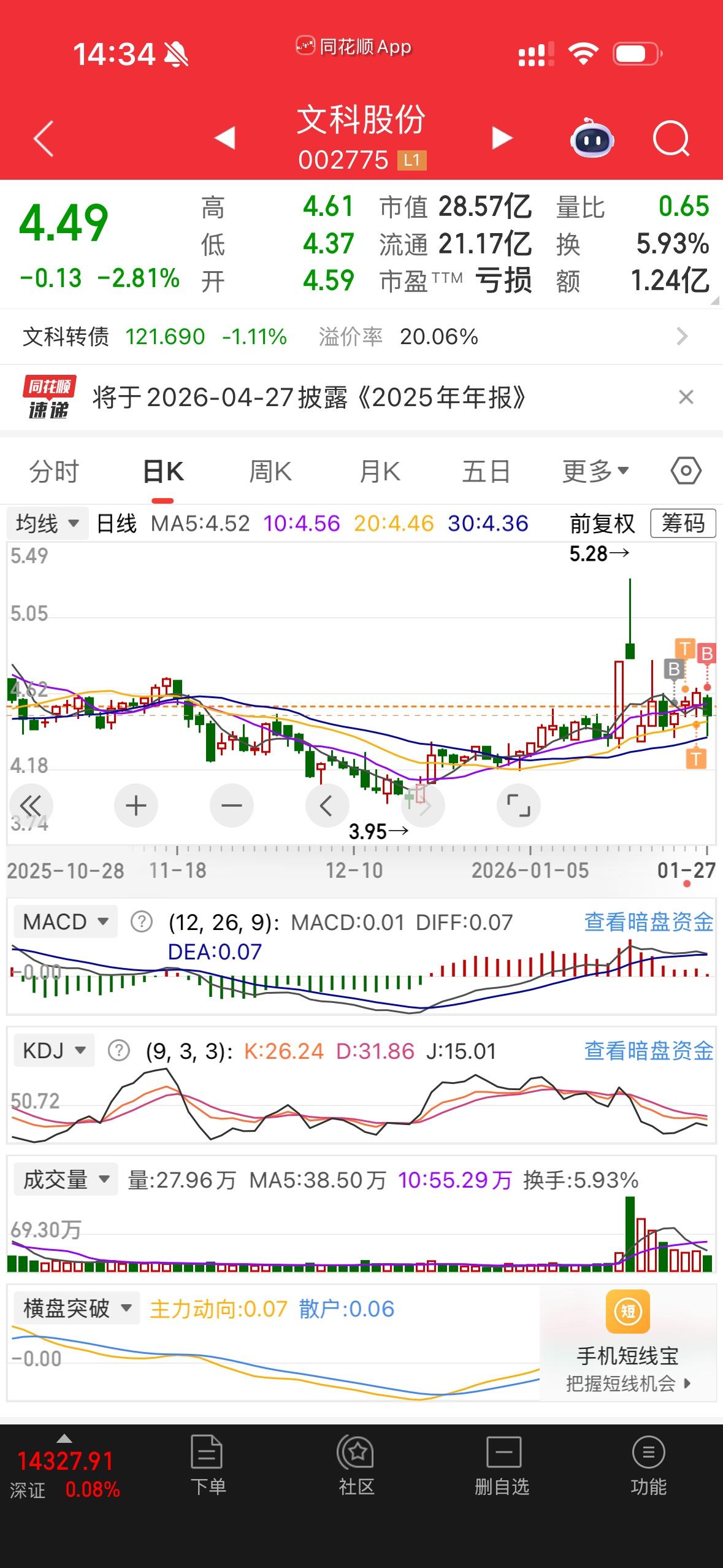Open stock search magnifier icon
This screenshot has height=1568, width=723.
pos(671,139)
